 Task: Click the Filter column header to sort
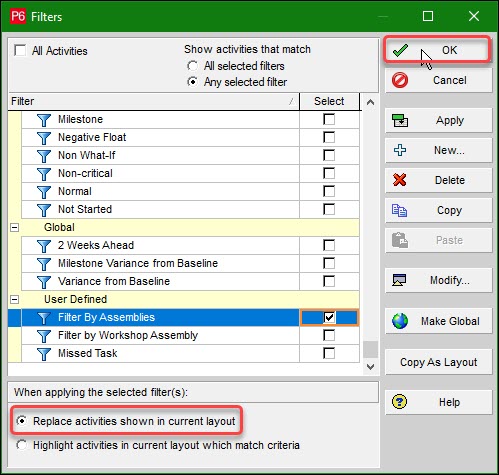[x=154, y=101]
